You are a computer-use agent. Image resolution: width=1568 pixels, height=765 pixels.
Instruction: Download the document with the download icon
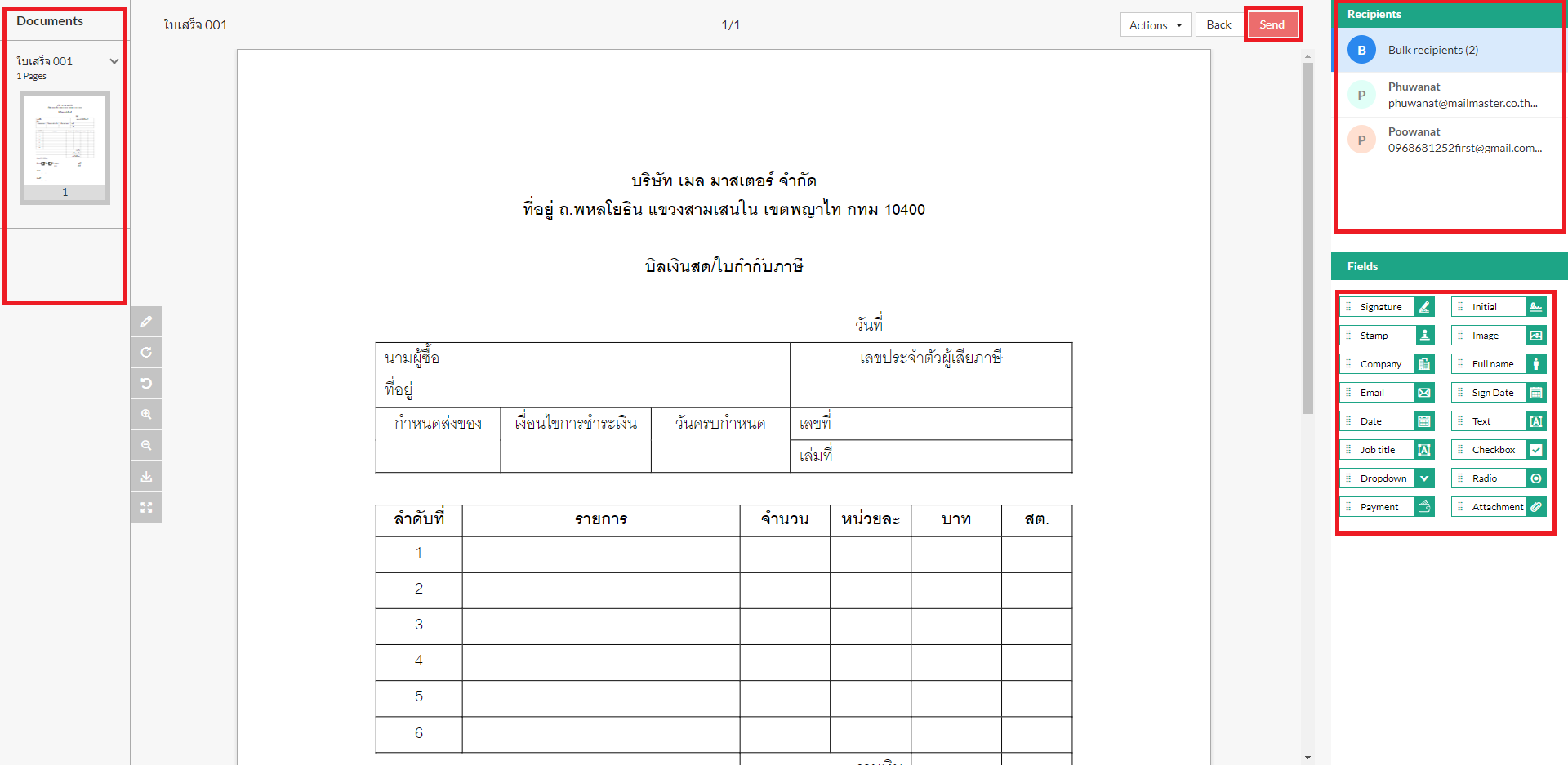tap(146, 477)
